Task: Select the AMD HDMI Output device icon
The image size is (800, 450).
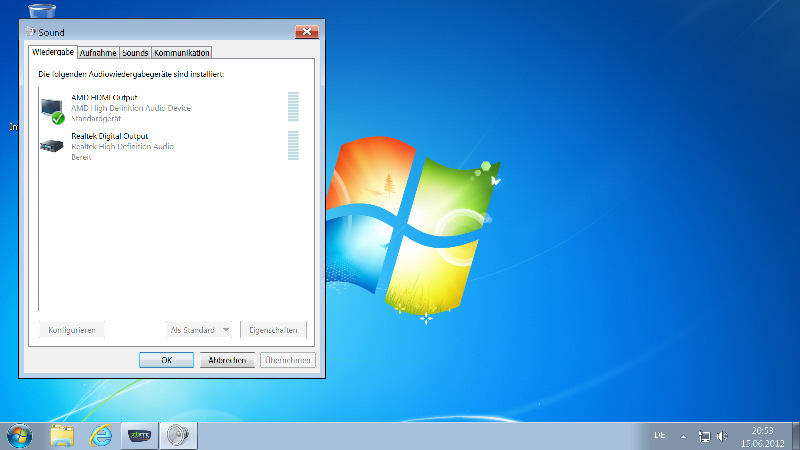Action: [53, 110]
